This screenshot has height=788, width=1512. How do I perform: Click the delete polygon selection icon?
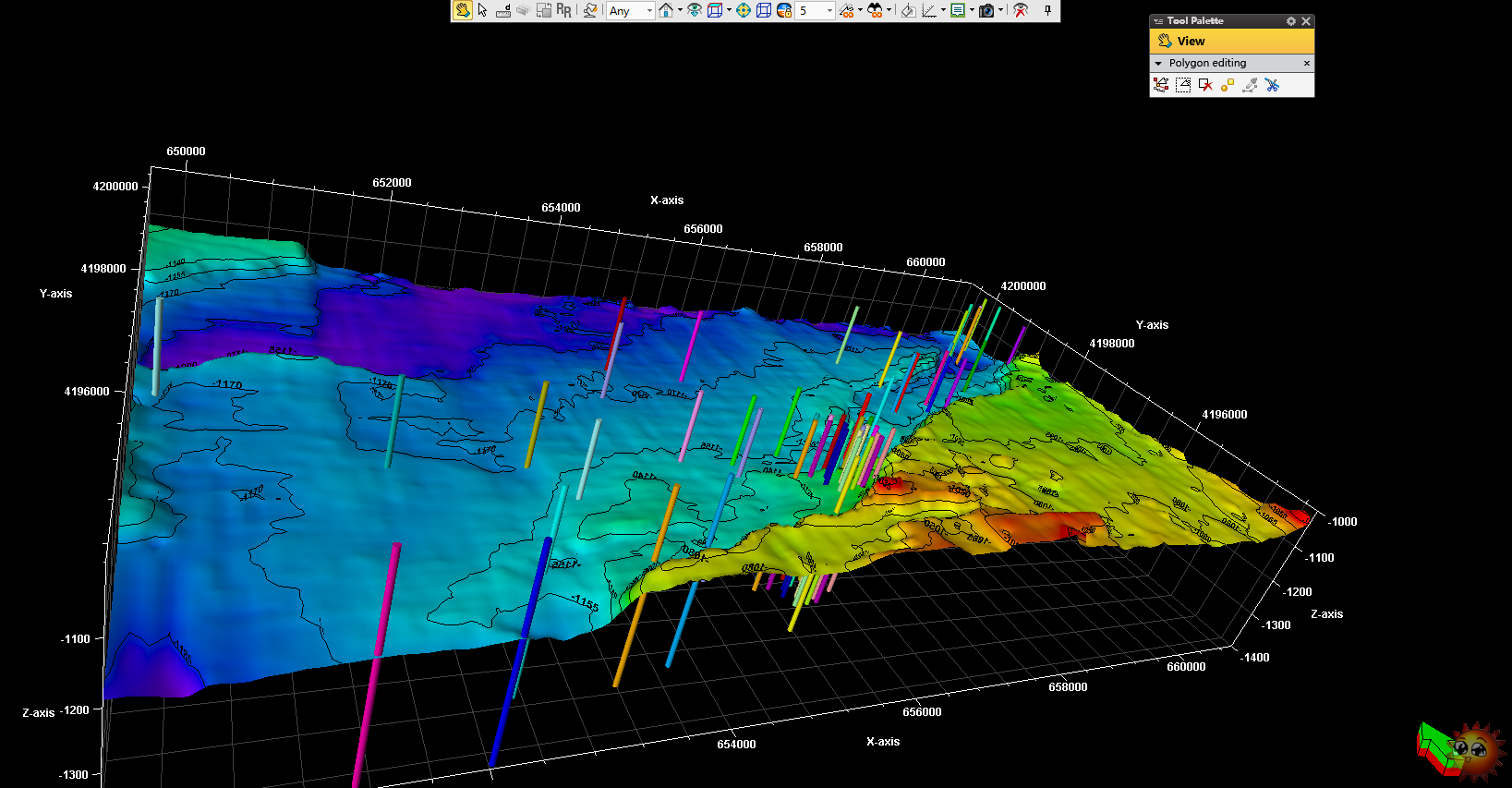pos(1205,84)
